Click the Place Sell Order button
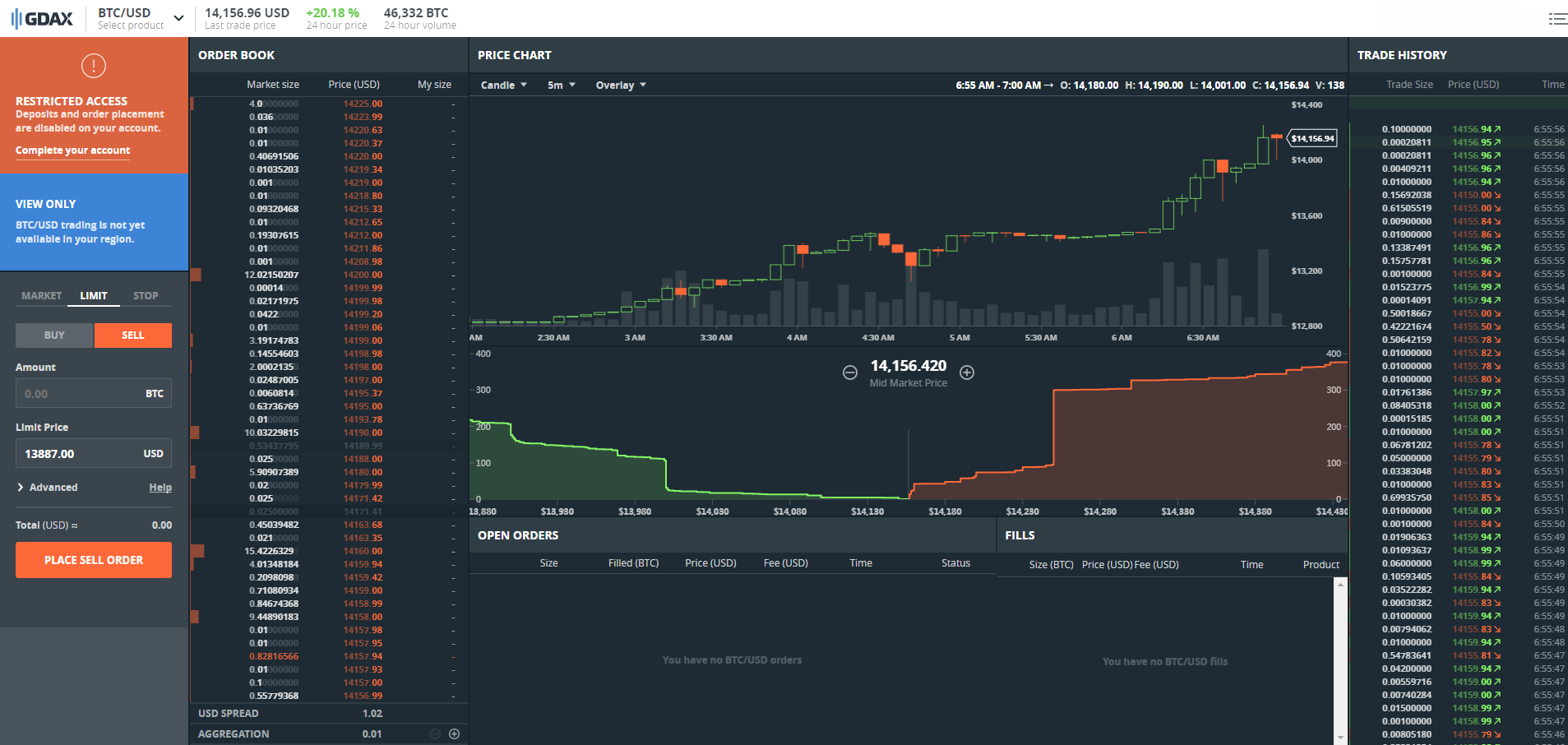1568x745 pixels. [94, 560]
